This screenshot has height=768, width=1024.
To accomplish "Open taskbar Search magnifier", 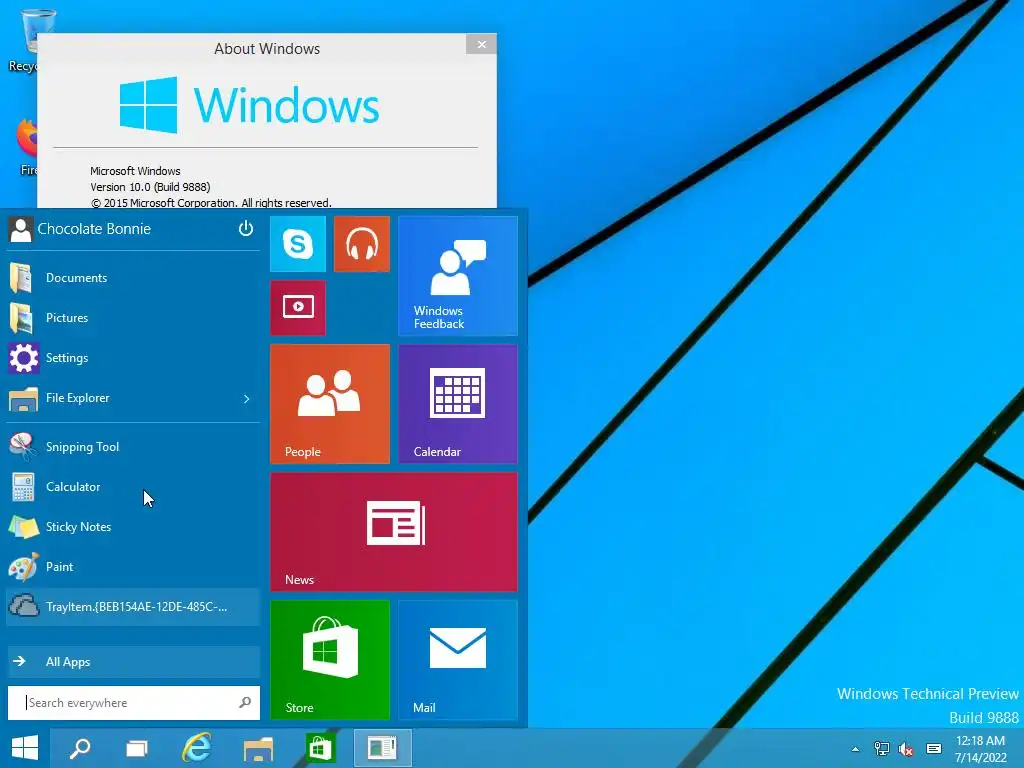I will (80, 748).
